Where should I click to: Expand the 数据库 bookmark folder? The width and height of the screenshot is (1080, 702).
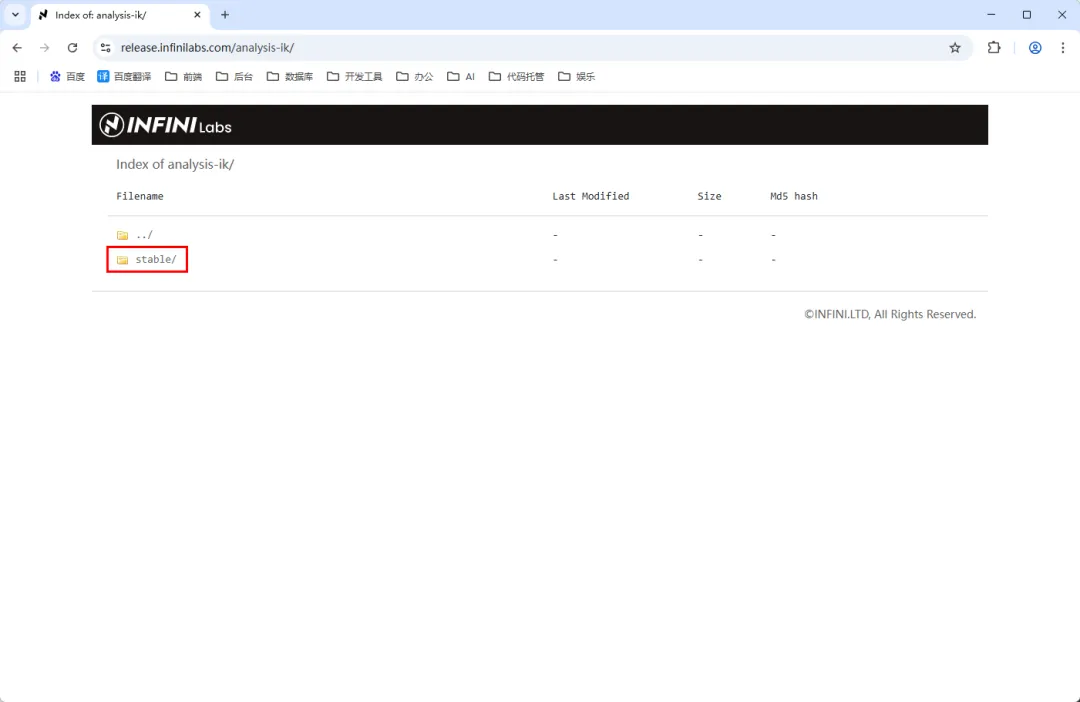click(290, 76)
